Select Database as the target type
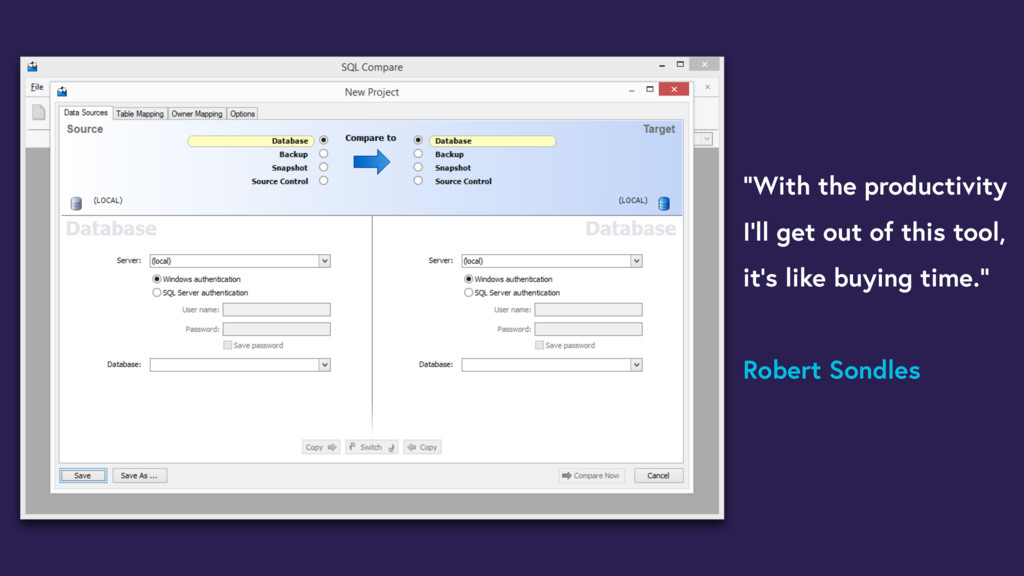Image resolution: width=1024 pixels, height=576 pixels. pos(418,140)
